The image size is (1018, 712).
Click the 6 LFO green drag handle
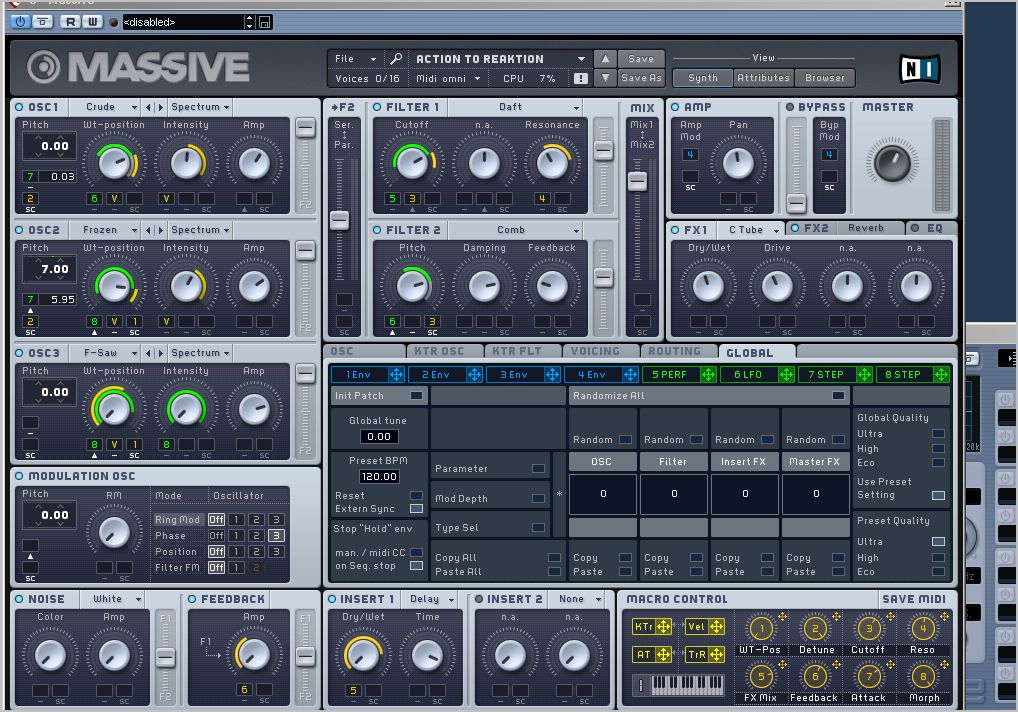[x=786, y=375]
